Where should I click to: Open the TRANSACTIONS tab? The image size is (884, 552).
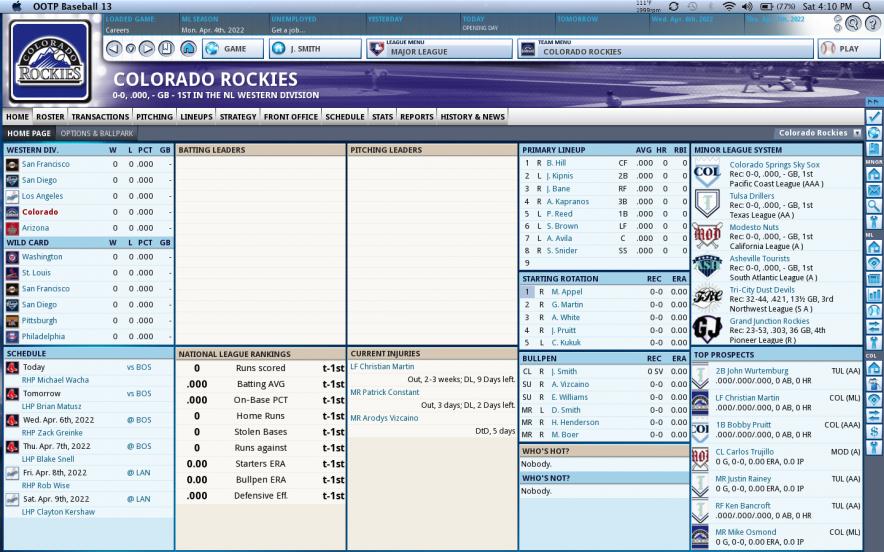point(100,117)
